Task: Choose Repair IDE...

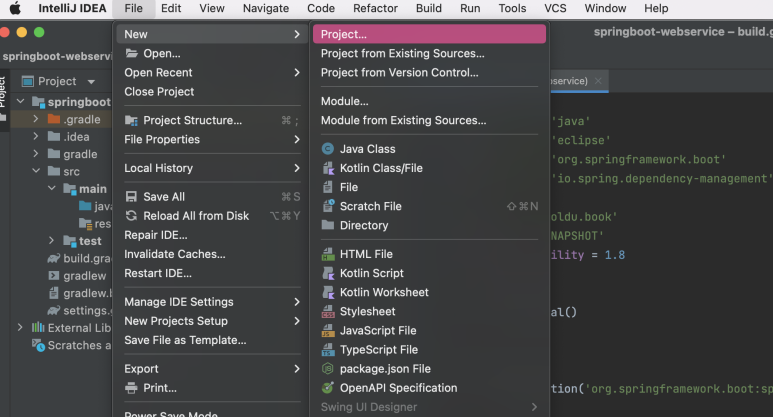Action: pyautogui.click(x=211, y=235)
